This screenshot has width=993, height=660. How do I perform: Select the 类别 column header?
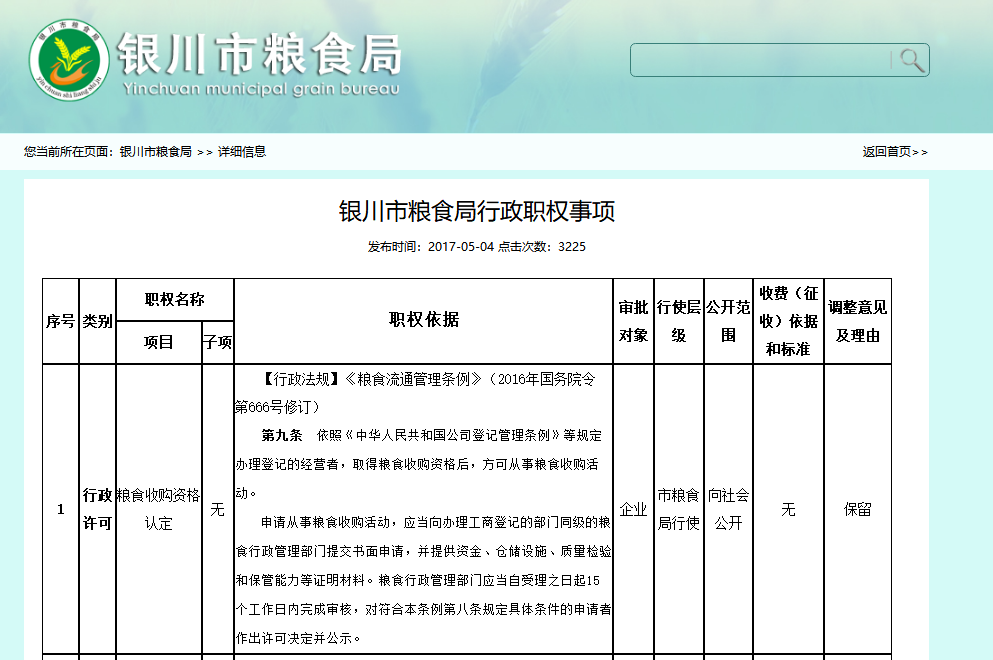click(x=98, y=321)
